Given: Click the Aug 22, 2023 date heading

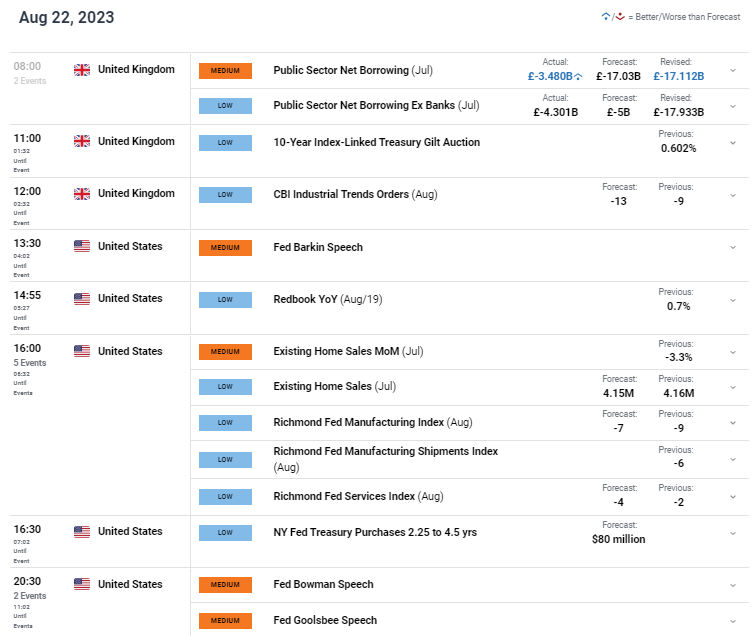Looking at the screenshot, I should [x=67, y=18].
